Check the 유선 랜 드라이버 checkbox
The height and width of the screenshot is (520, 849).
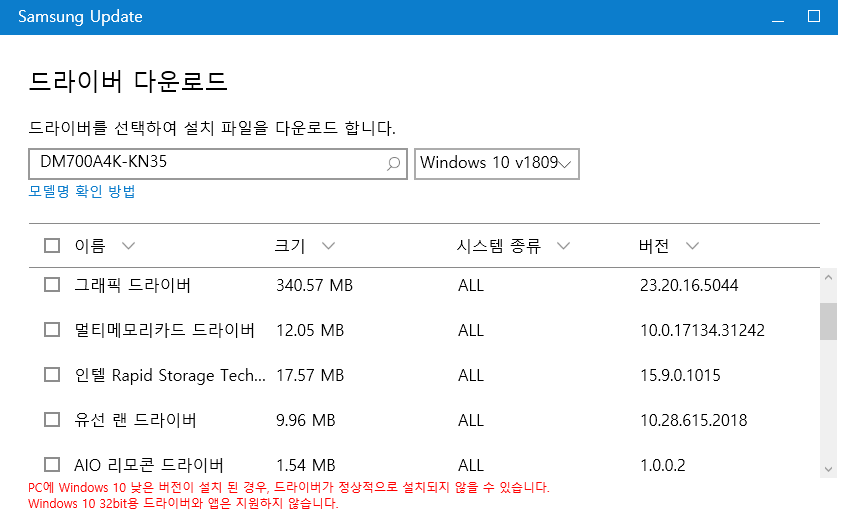(52, 420)
